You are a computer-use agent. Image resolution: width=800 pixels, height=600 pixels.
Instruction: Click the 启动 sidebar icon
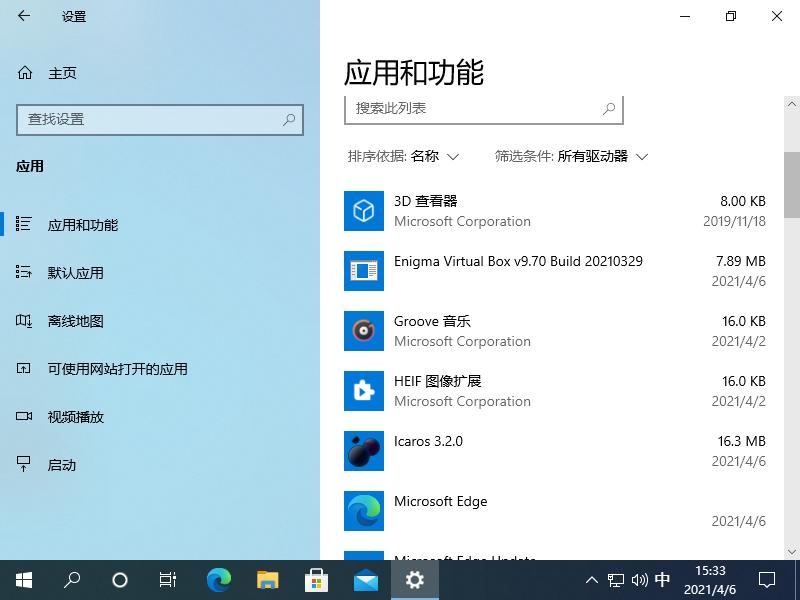coord(23,464)
